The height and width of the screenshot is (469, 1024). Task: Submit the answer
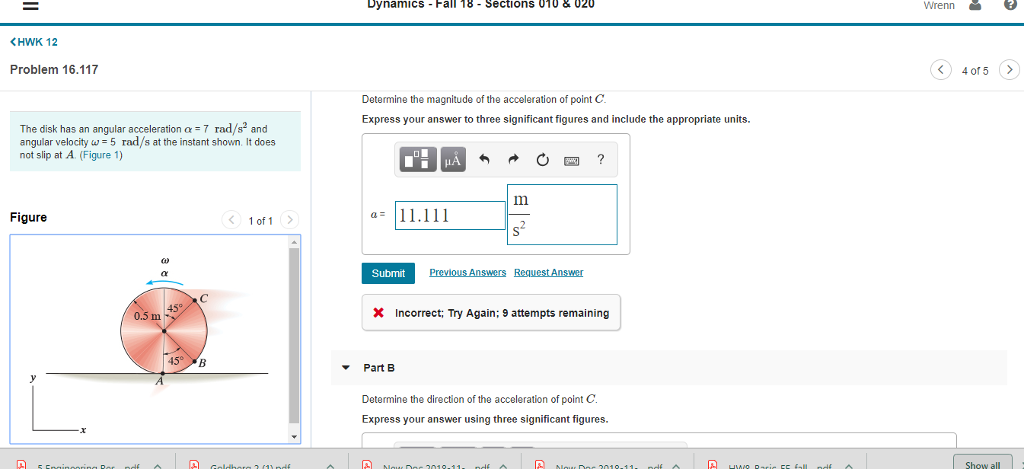[389, 273]
